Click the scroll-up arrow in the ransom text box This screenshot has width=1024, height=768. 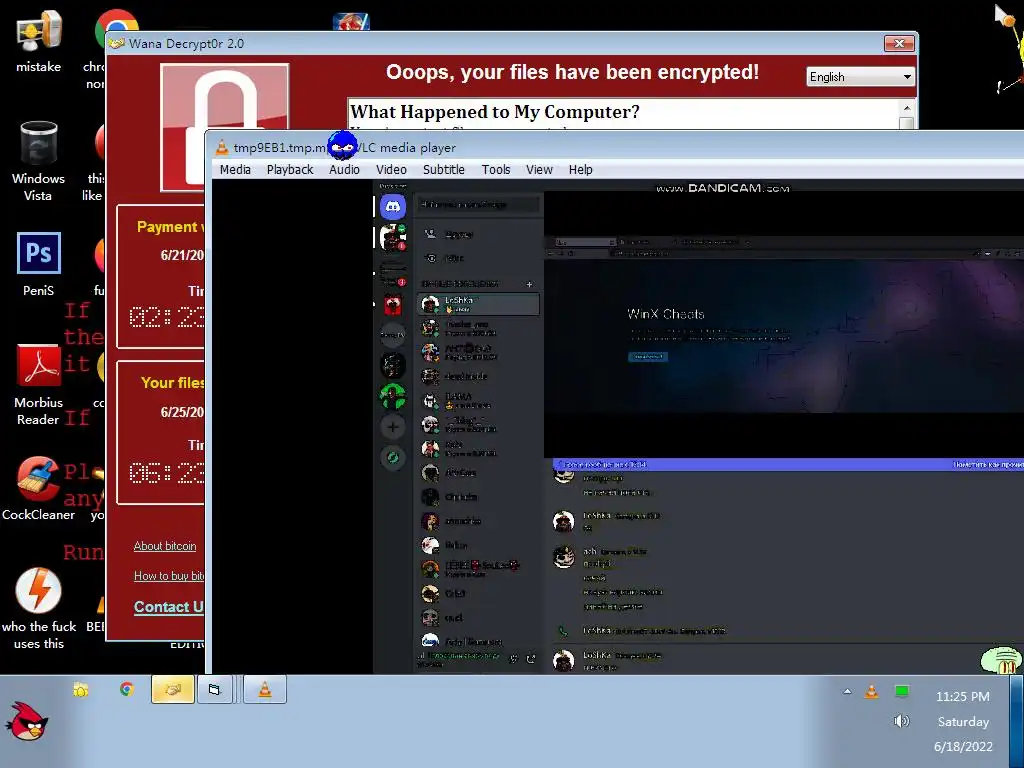click(x=906, y=108)
